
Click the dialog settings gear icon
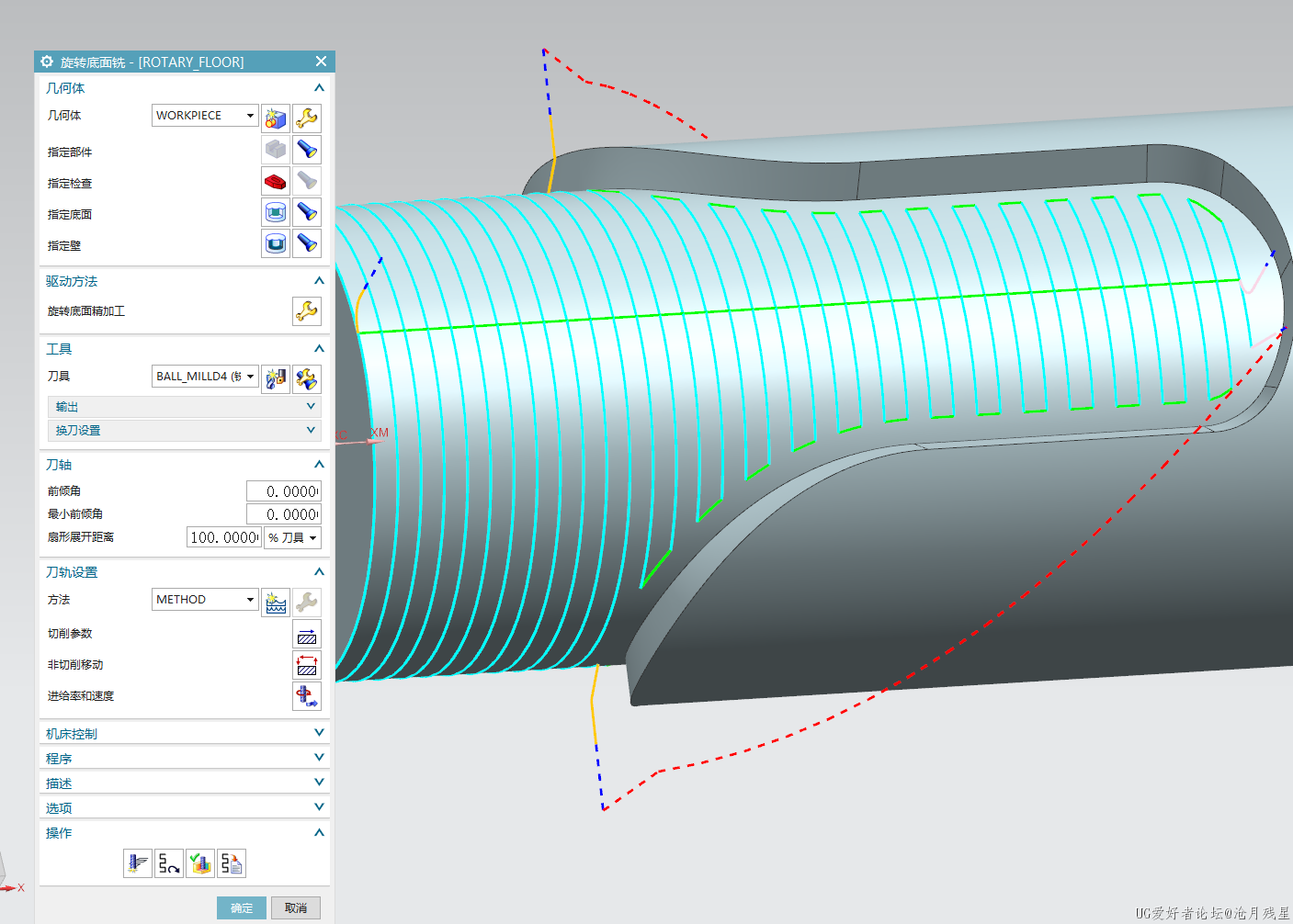click(x=47, y=62)
